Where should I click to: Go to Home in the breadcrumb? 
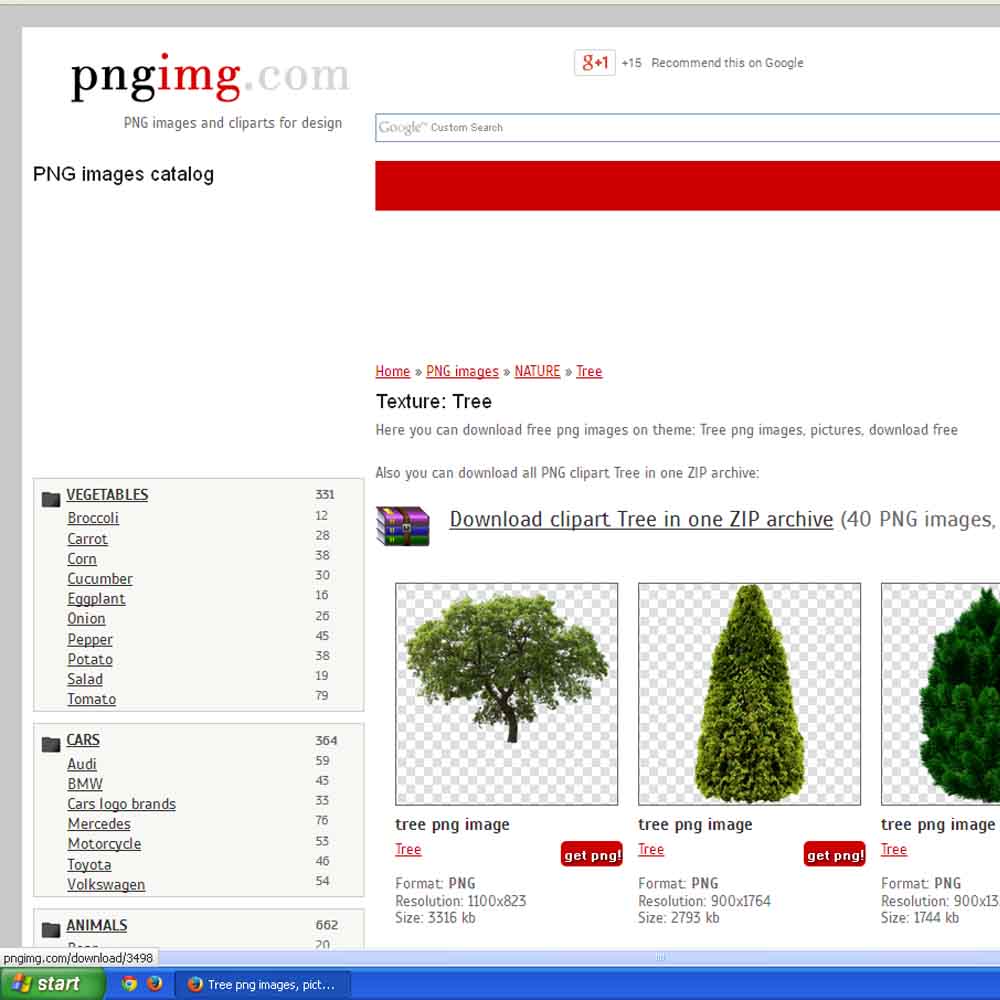pos(392,371)
